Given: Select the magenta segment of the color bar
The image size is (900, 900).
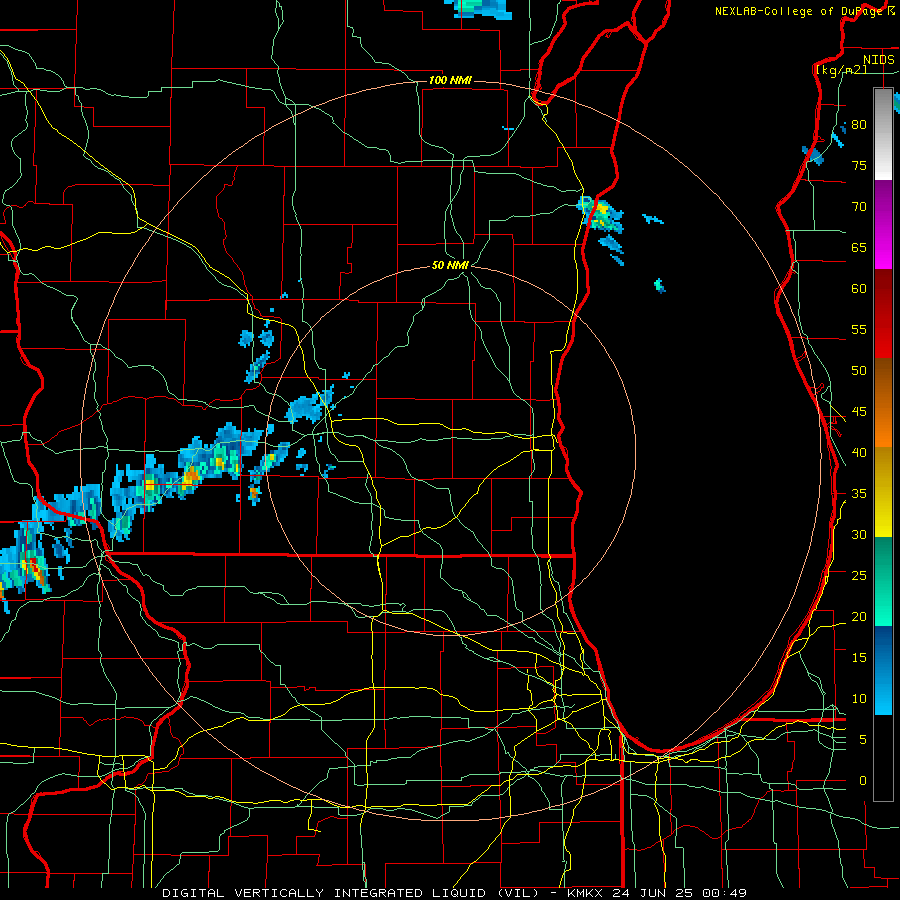Looking at the screenshot, I should click(x=883, y=246).
